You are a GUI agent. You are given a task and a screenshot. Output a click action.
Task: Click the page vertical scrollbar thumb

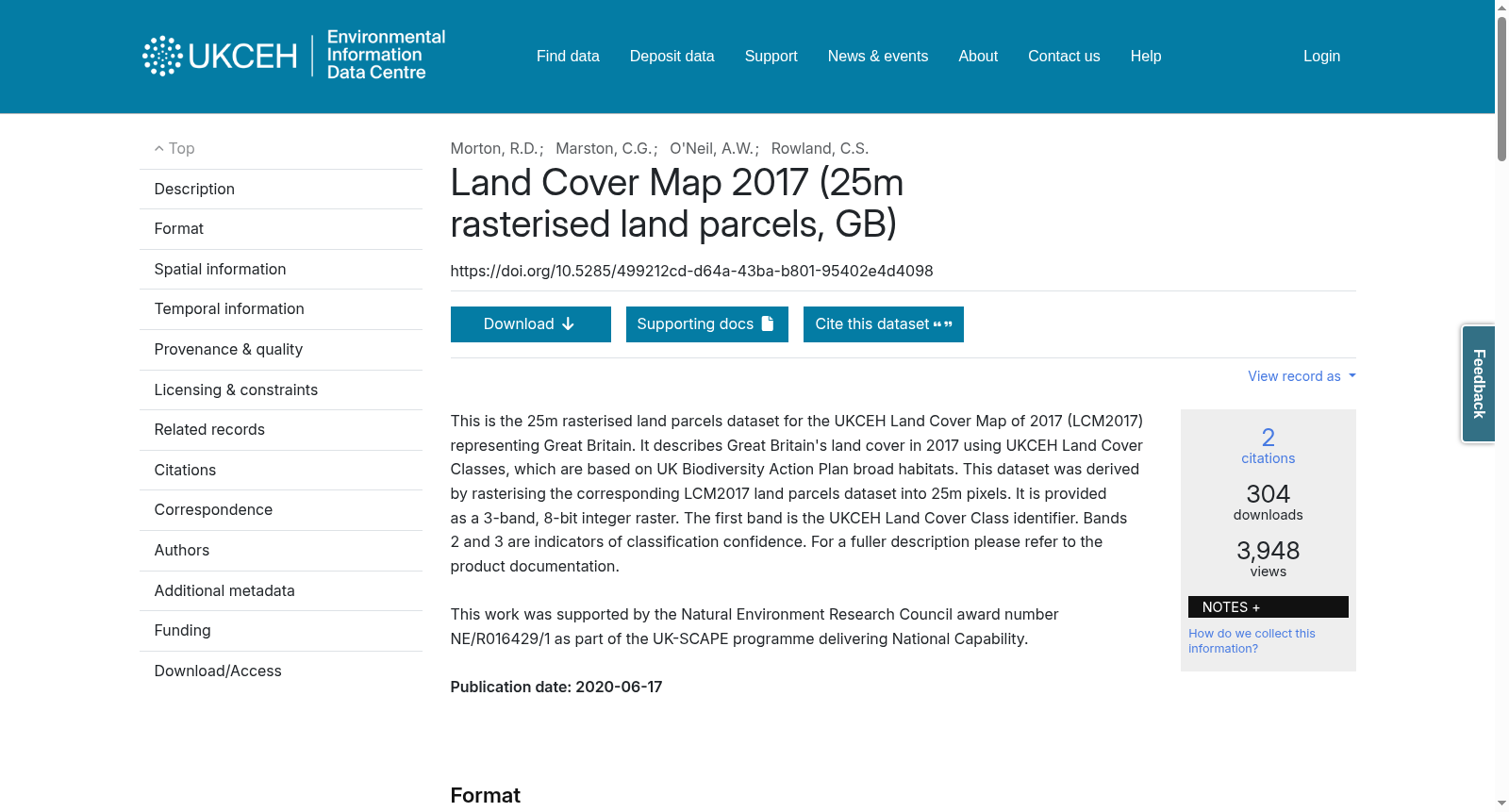tap(1501, 90)
